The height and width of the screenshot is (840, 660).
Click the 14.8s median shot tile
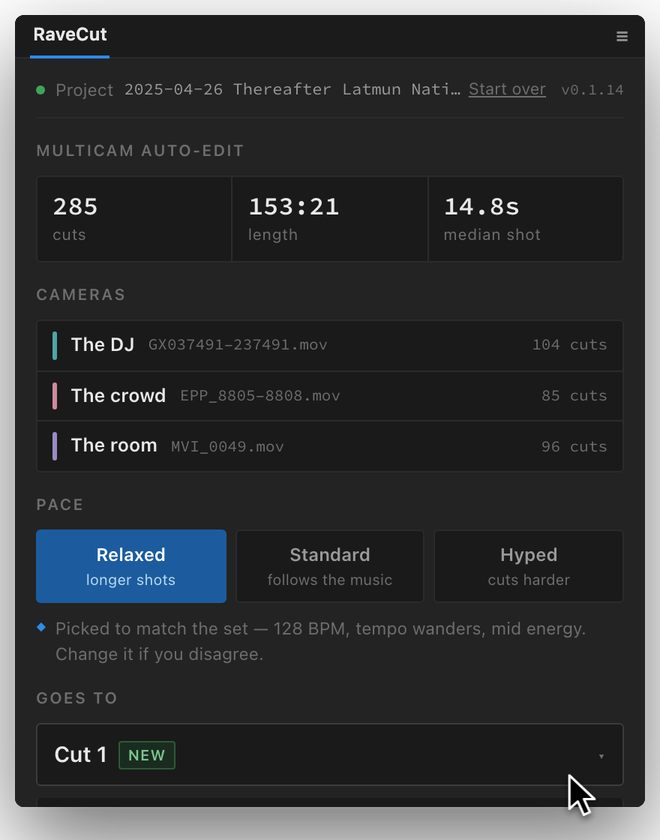[526, 219]
